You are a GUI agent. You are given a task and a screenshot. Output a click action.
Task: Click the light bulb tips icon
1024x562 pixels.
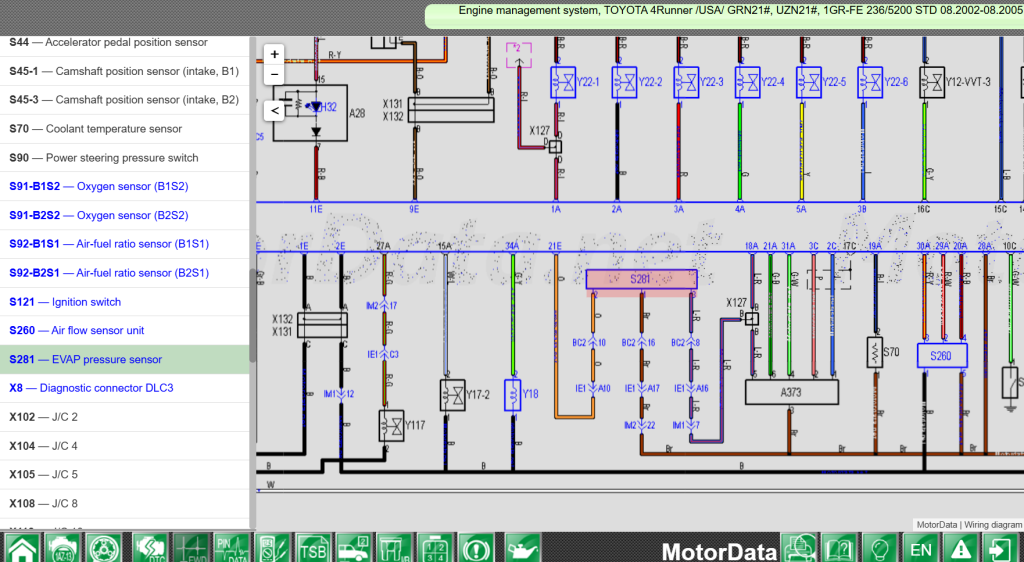pyautogui.click(x=880, y=548)
